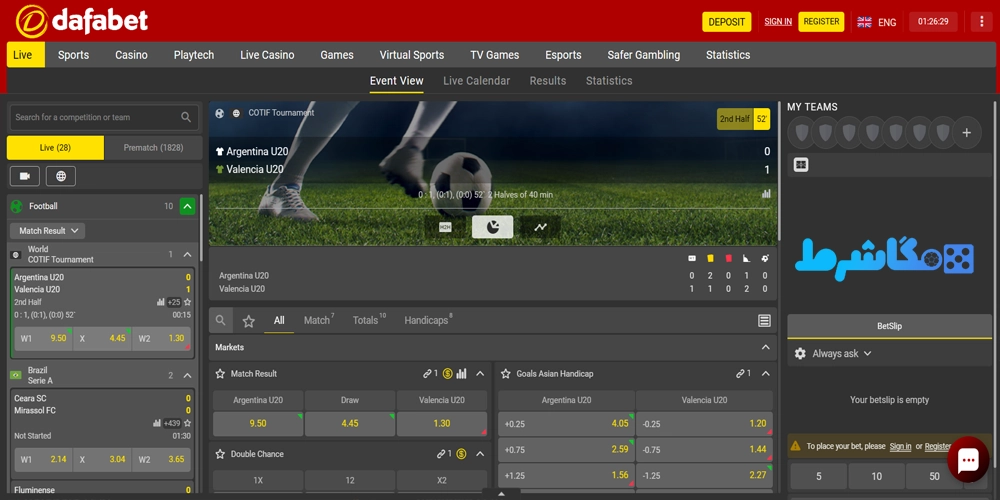Favorite the Ceara SC match star
Viewport: 1000px width, 500px height.
[x=188, y=423]
